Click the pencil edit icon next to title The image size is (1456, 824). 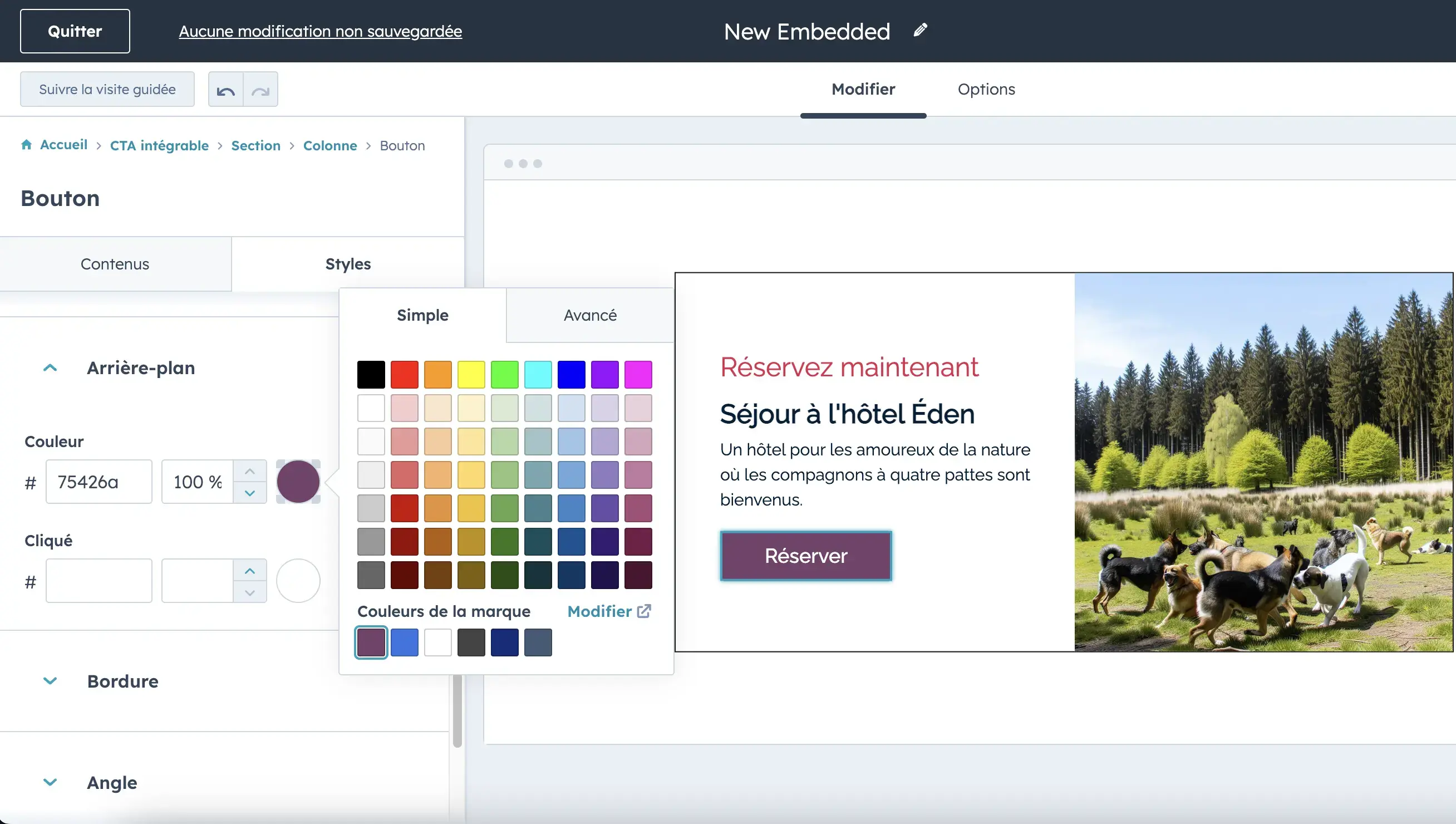(x=920, y=31)
